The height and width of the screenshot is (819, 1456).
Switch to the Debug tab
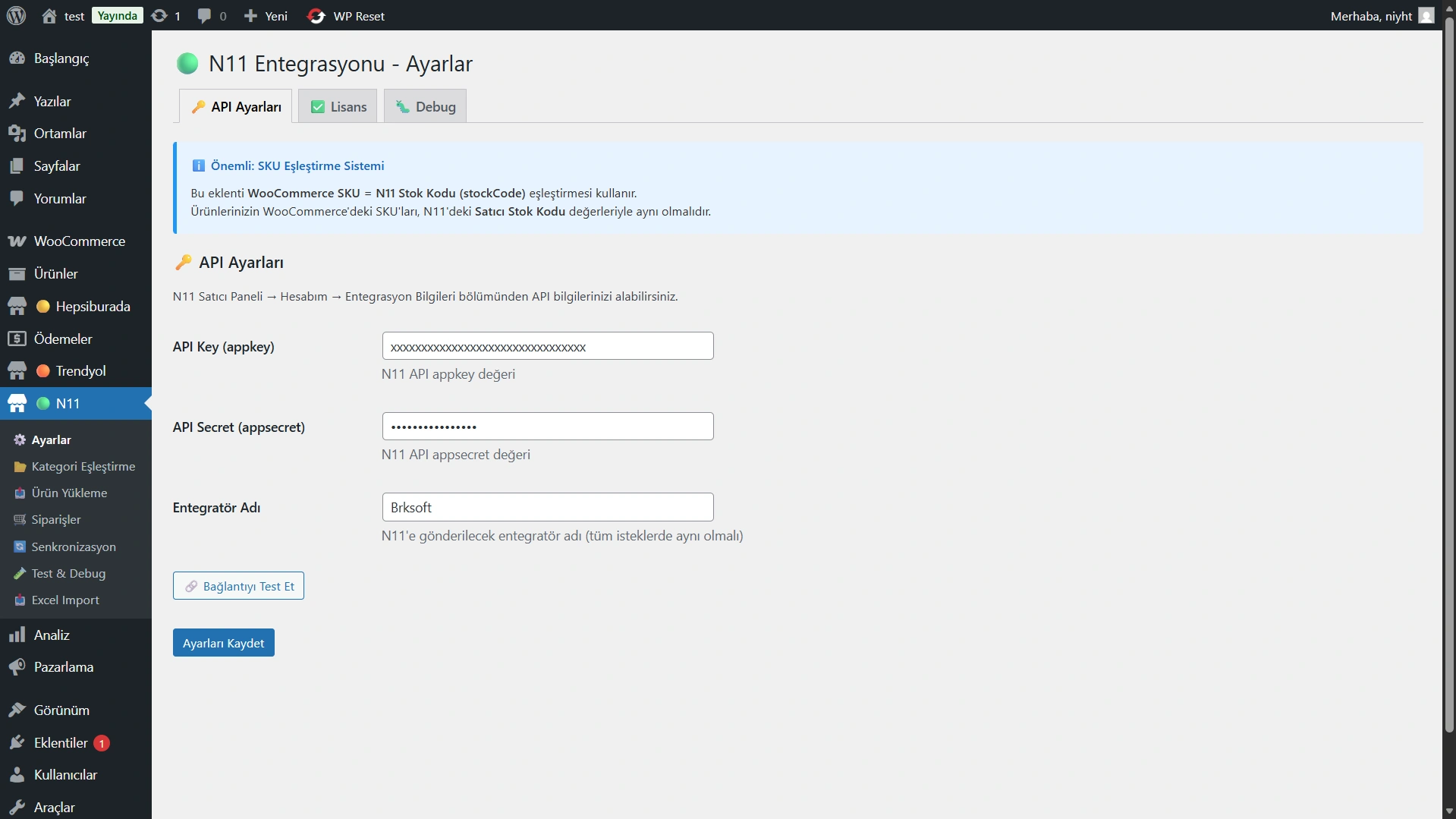click(x=426, y=107)
